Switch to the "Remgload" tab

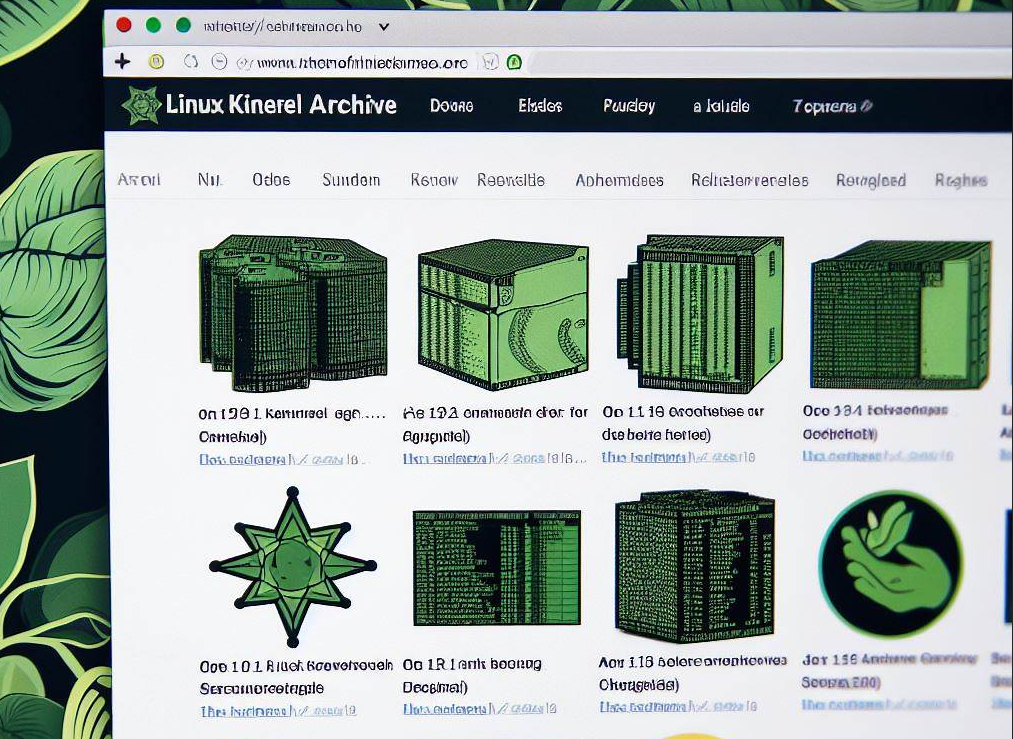(870, 180)
